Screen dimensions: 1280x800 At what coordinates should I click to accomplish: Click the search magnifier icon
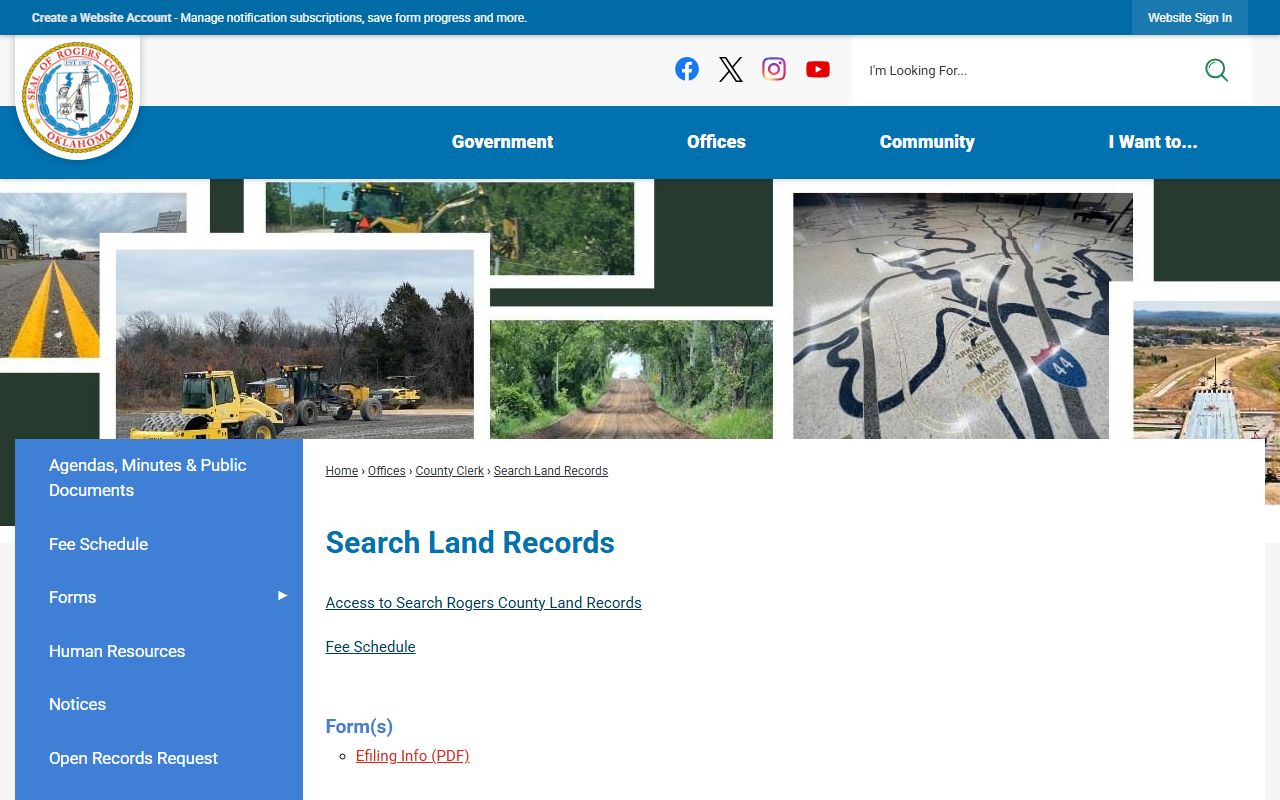(1216, 70)
